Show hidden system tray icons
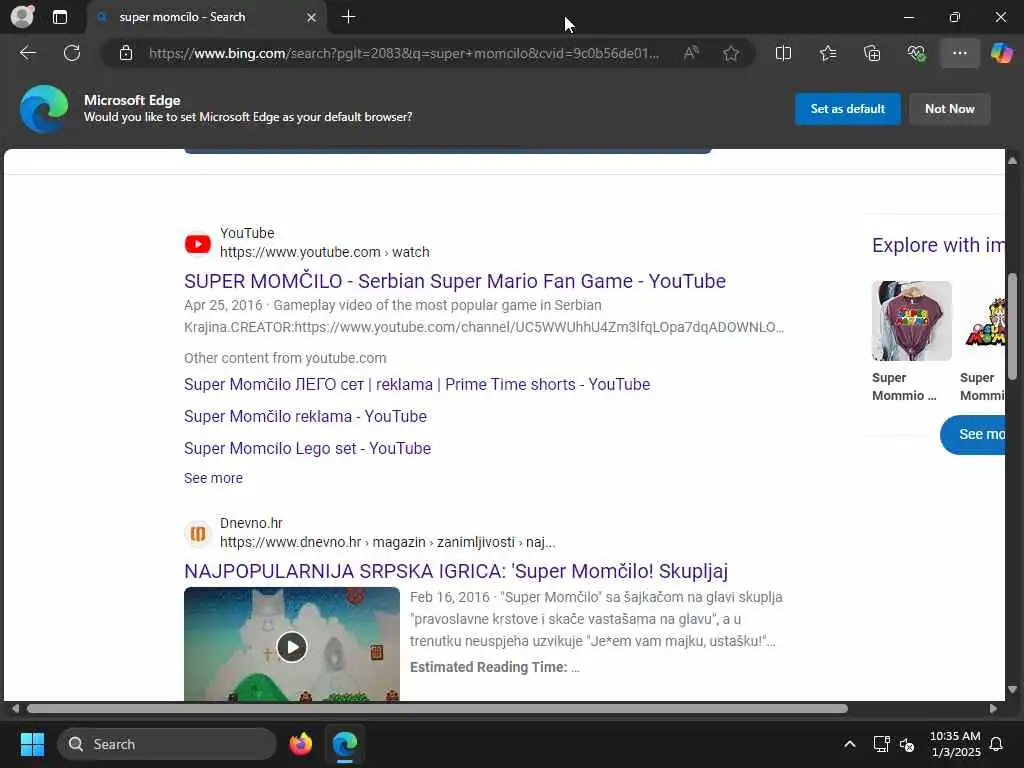 pos(850,744)
